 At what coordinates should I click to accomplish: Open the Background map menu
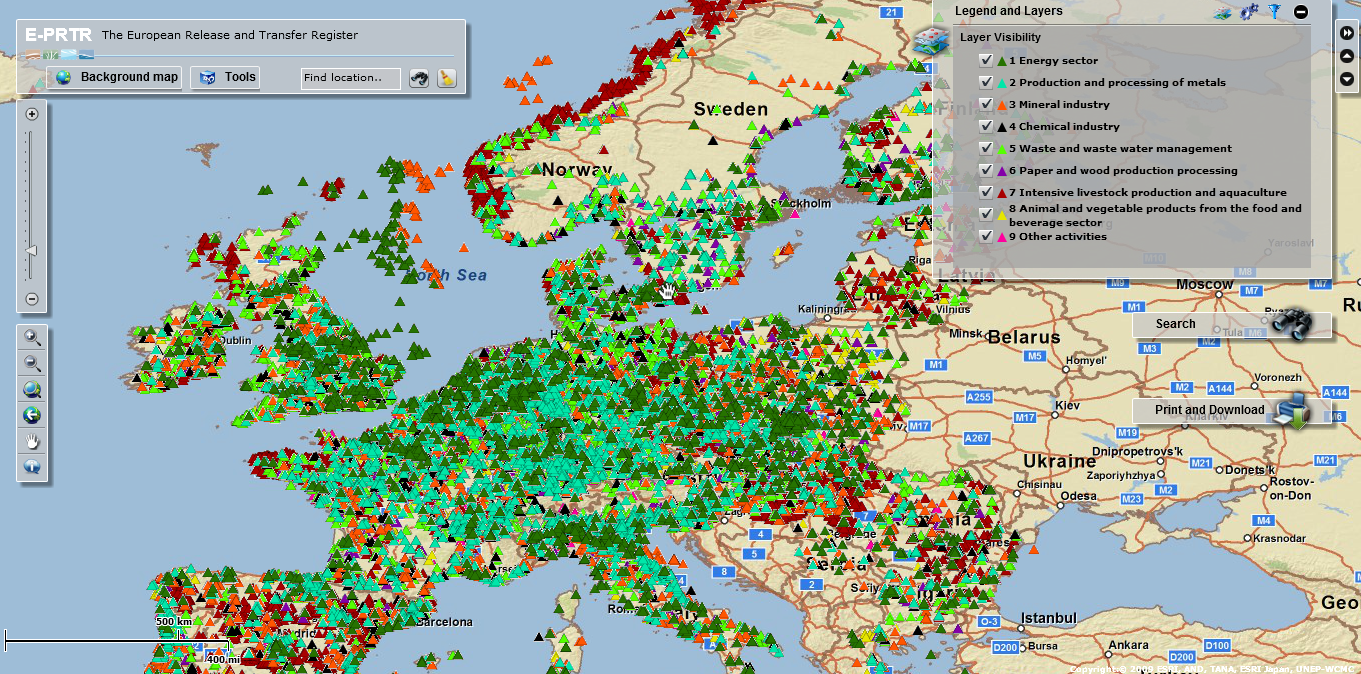click(116, 77)
